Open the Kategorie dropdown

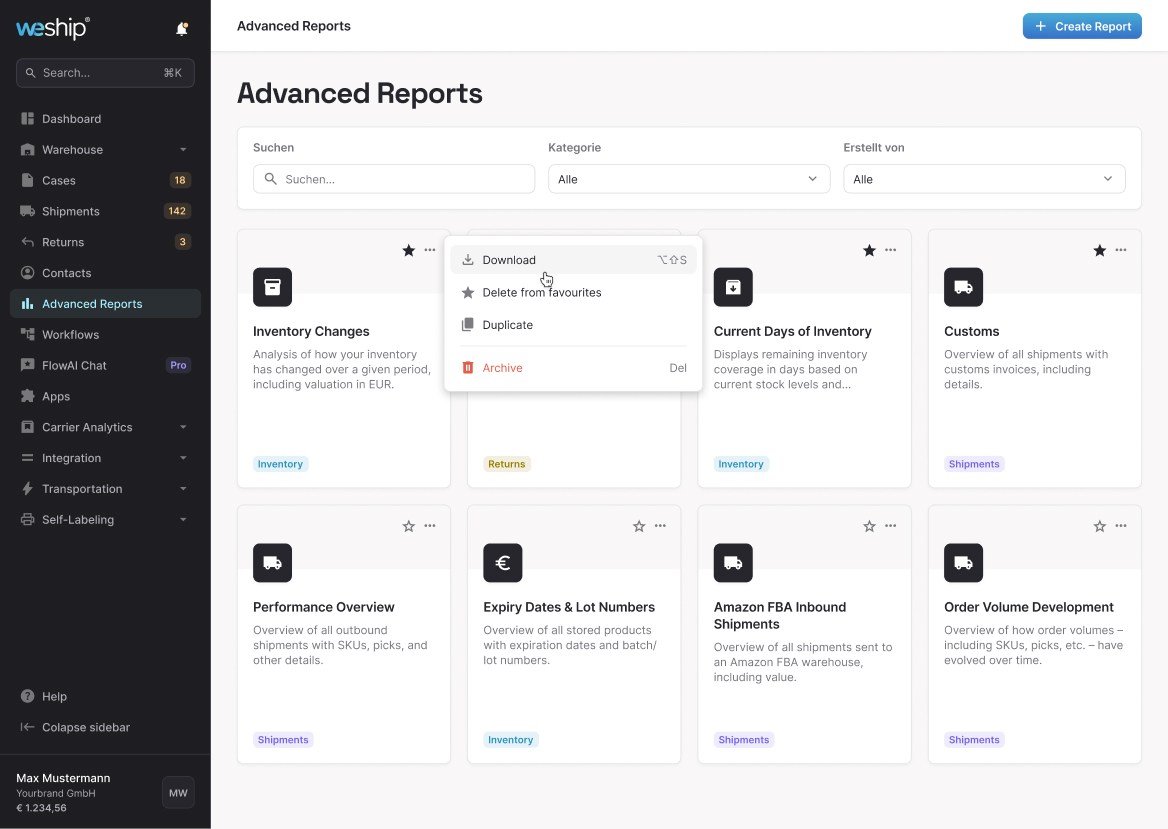(x=688, y=179)
